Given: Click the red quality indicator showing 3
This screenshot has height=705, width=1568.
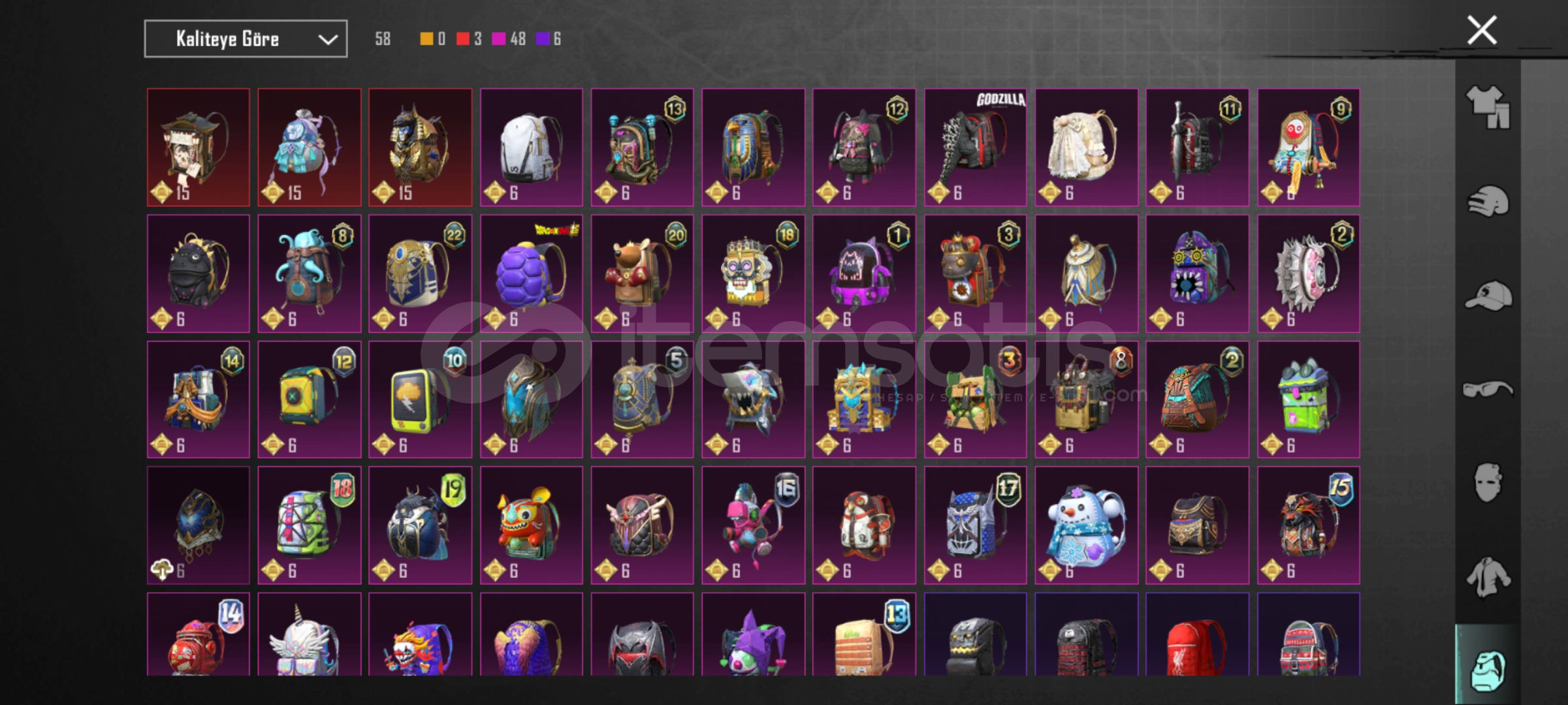Looking at the screenshot, I should tap(469, 39).
